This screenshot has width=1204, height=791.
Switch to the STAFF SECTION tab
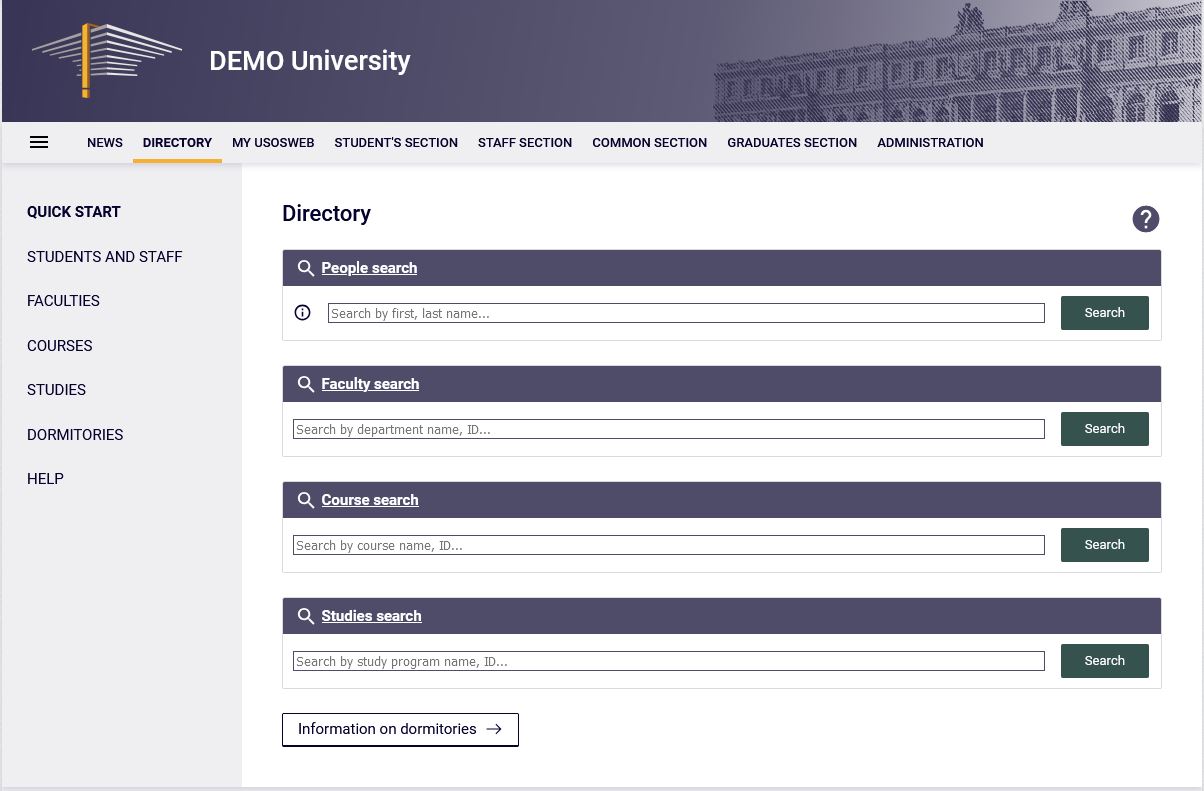click(525, 142)
